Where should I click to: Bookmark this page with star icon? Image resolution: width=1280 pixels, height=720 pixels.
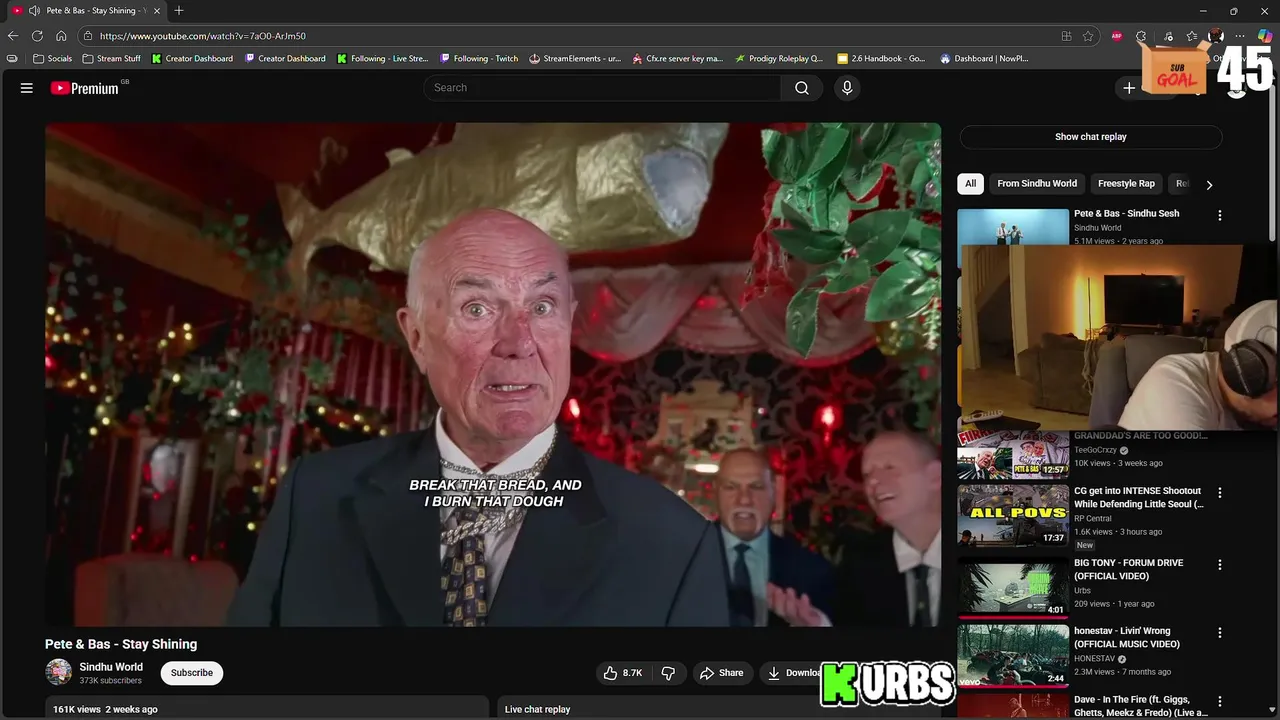[x=1088, y=36]
